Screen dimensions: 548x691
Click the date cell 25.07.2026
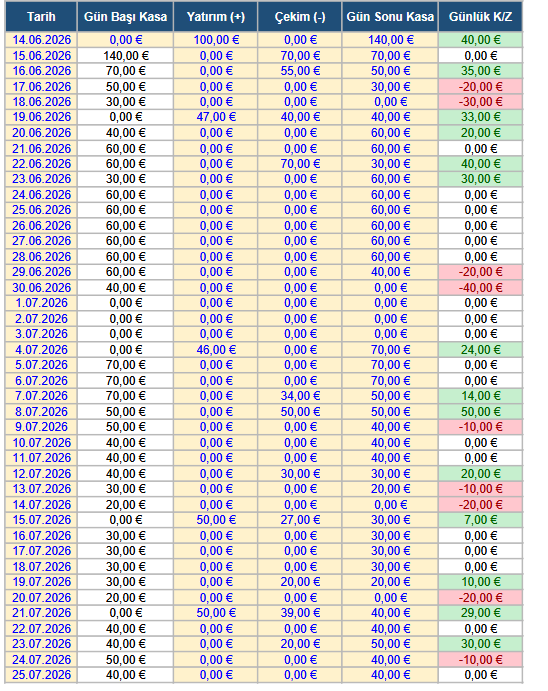pyautogui.click(x=41, y=675)
